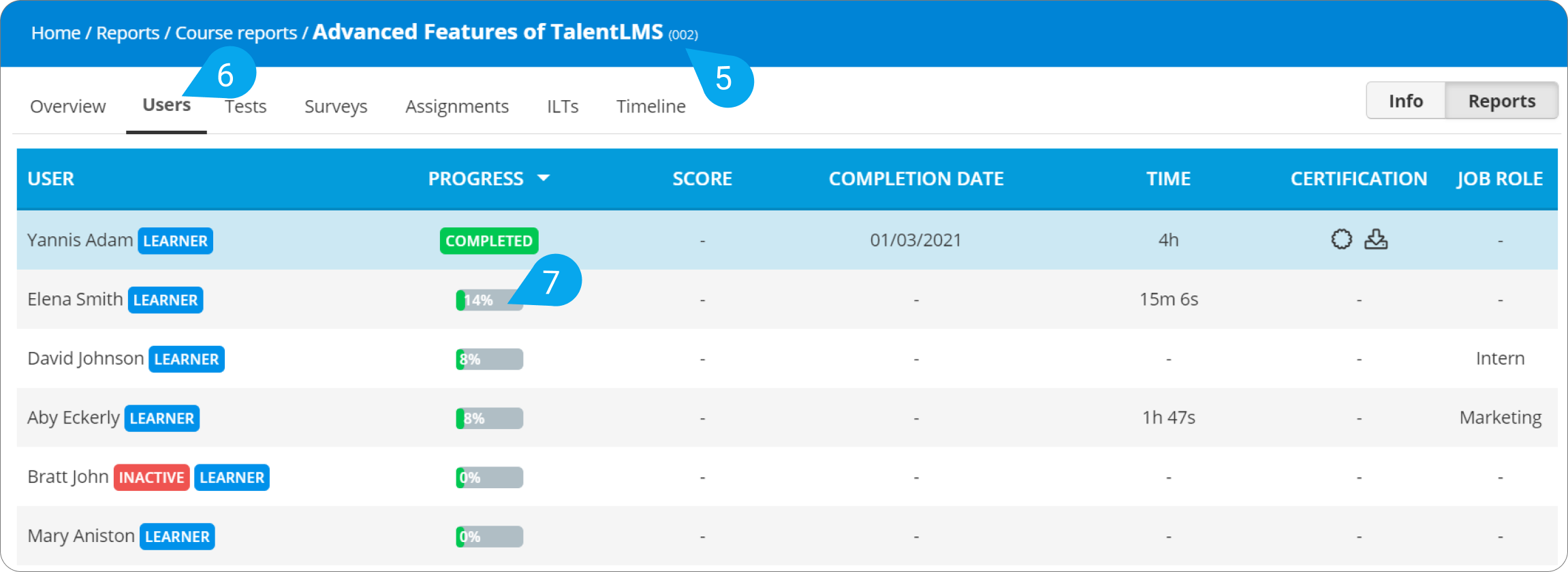1568x572 pixels.
Task: Click David Johnson's Intern job role
Action: click(1501, 358)
